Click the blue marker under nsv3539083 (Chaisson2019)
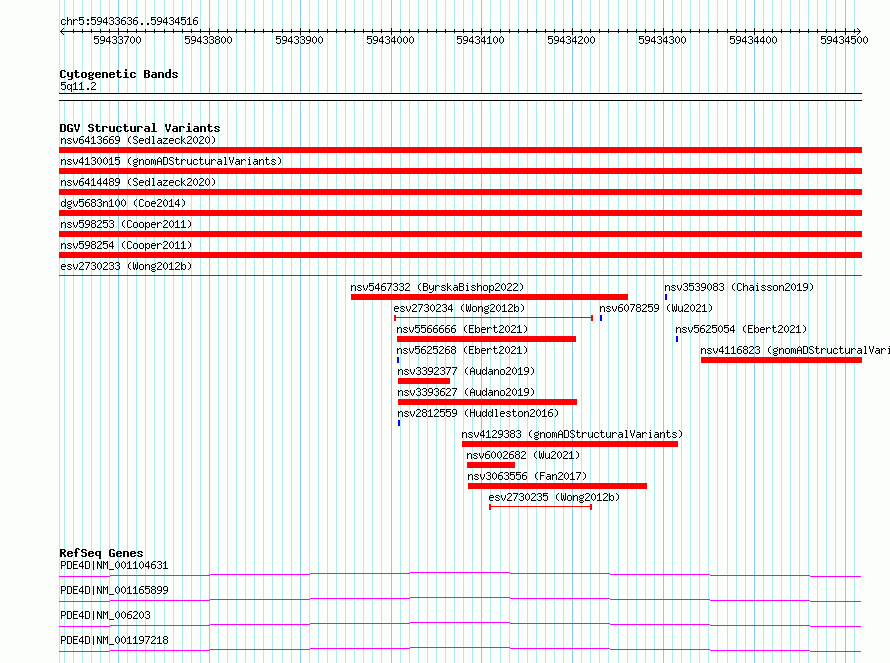This screenshot has width=890, height=663. click(666, 297)
